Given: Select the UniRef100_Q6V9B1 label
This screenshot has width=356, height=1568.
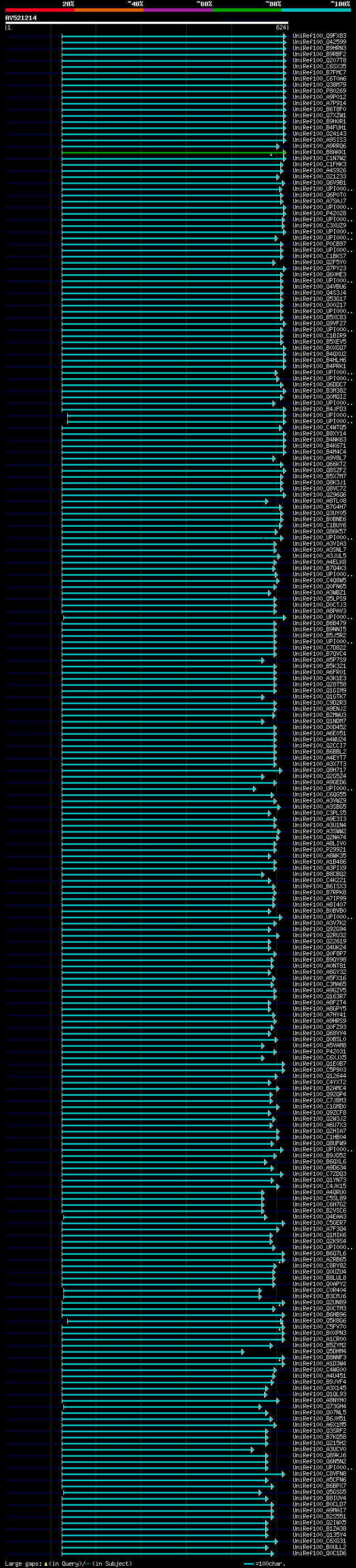Looking at the screenshot, I should (x=319, y=182).
